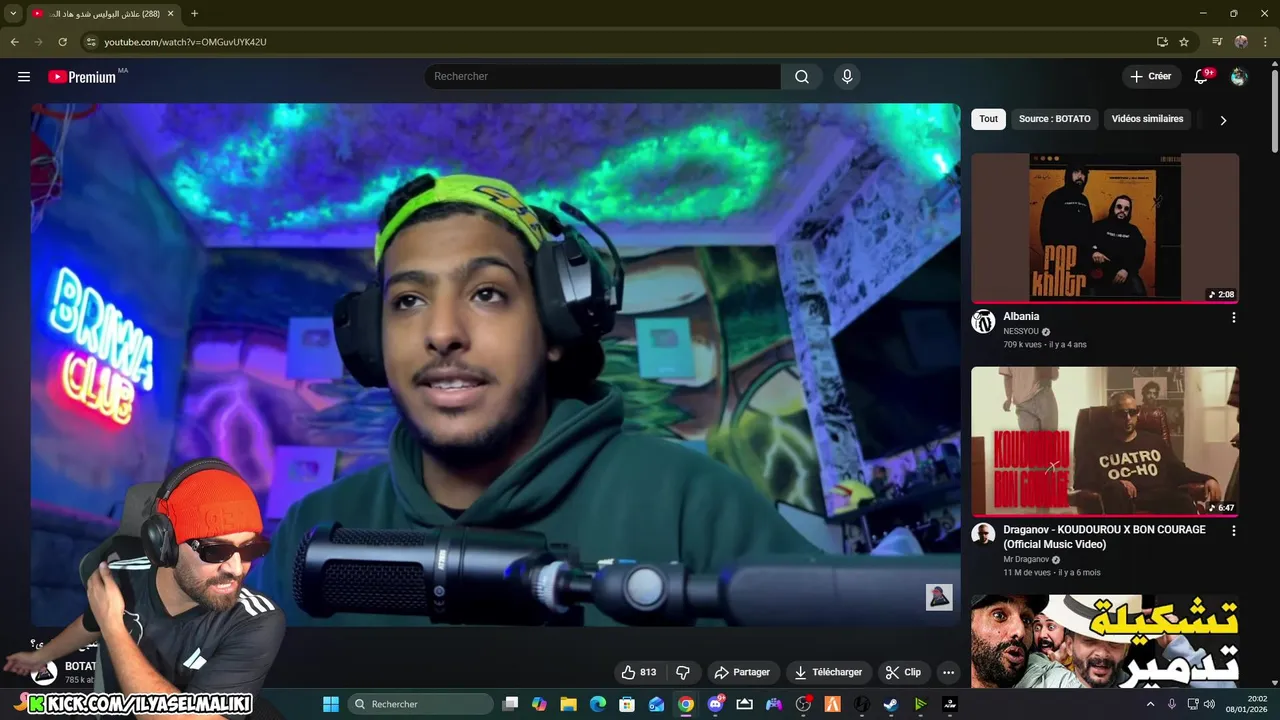
Task: Open Chrome media controls icon
Action: click(1217, 42)
